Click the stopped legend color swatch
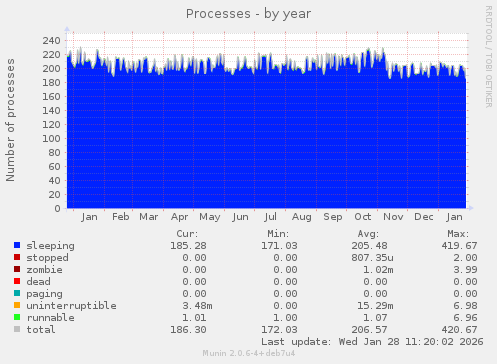 [17, 257]
